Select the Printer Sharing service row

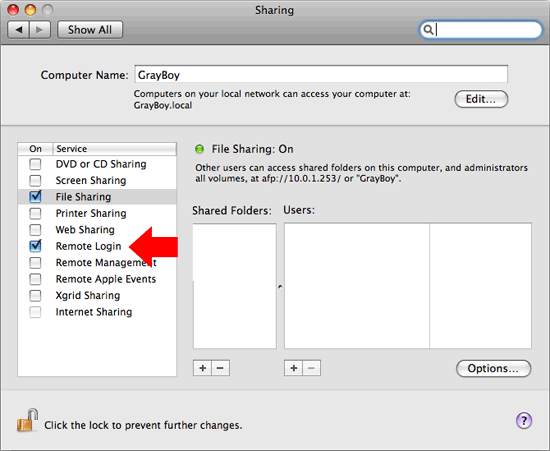[97, 213]
